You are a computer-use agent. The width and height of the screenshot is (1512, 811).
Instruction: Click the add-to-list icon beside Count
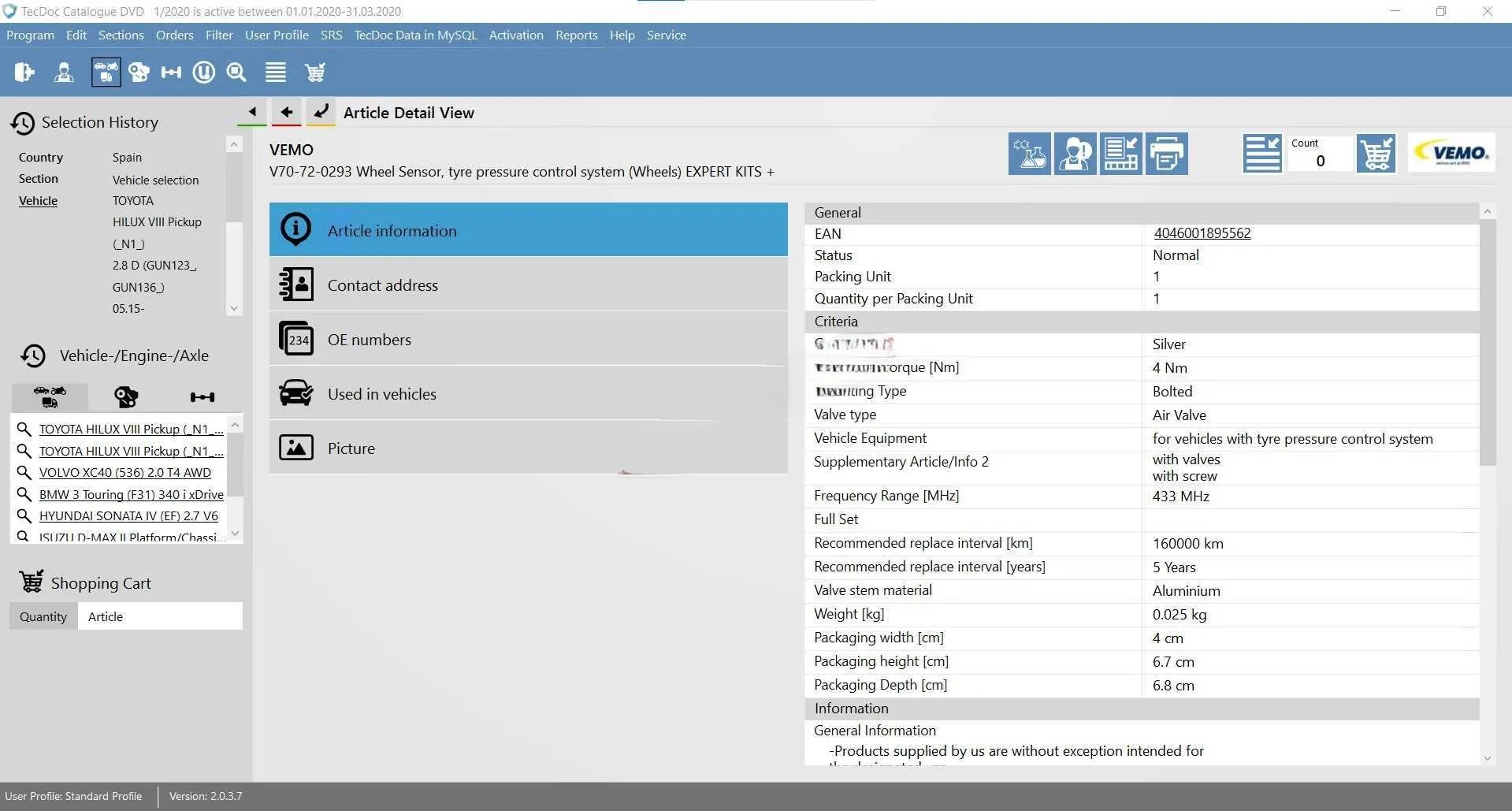point(1262,154)
